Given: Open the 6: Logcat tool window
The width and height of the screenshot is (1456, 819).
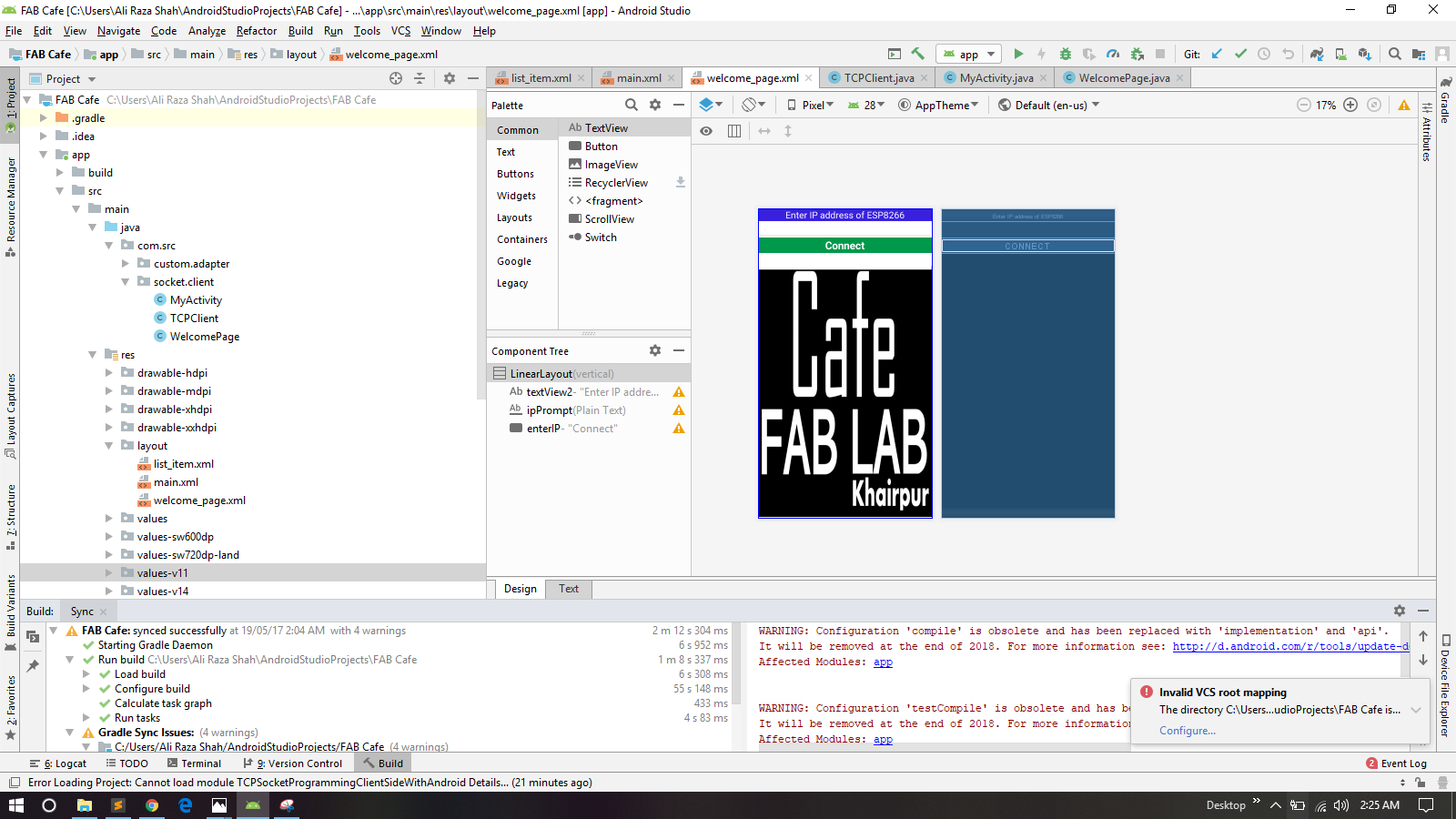Looking at the screenshot, I should click(x=58, y=763).
